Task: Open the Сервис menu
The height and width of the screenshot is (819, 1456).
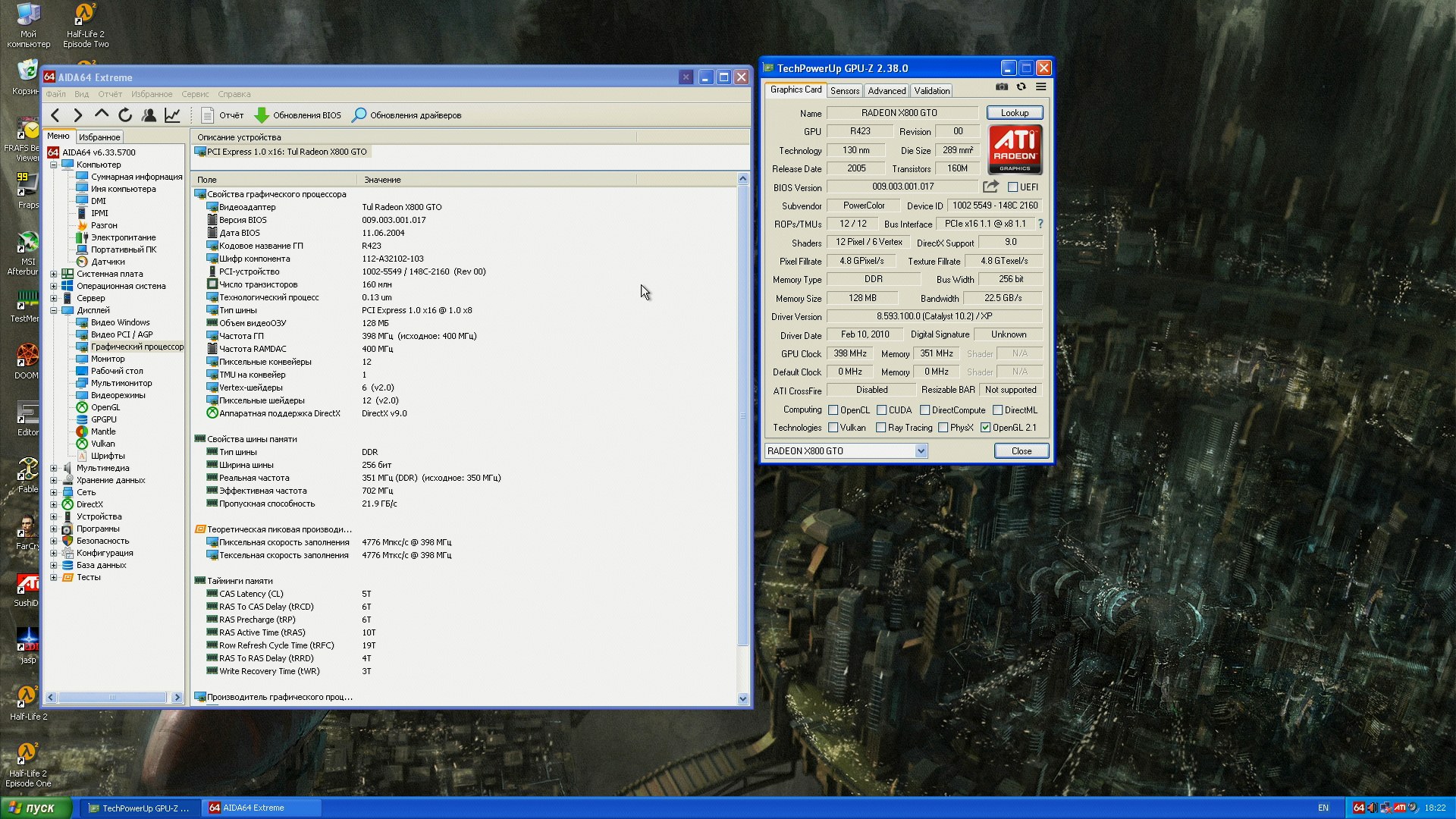Action: pos(195,95)
